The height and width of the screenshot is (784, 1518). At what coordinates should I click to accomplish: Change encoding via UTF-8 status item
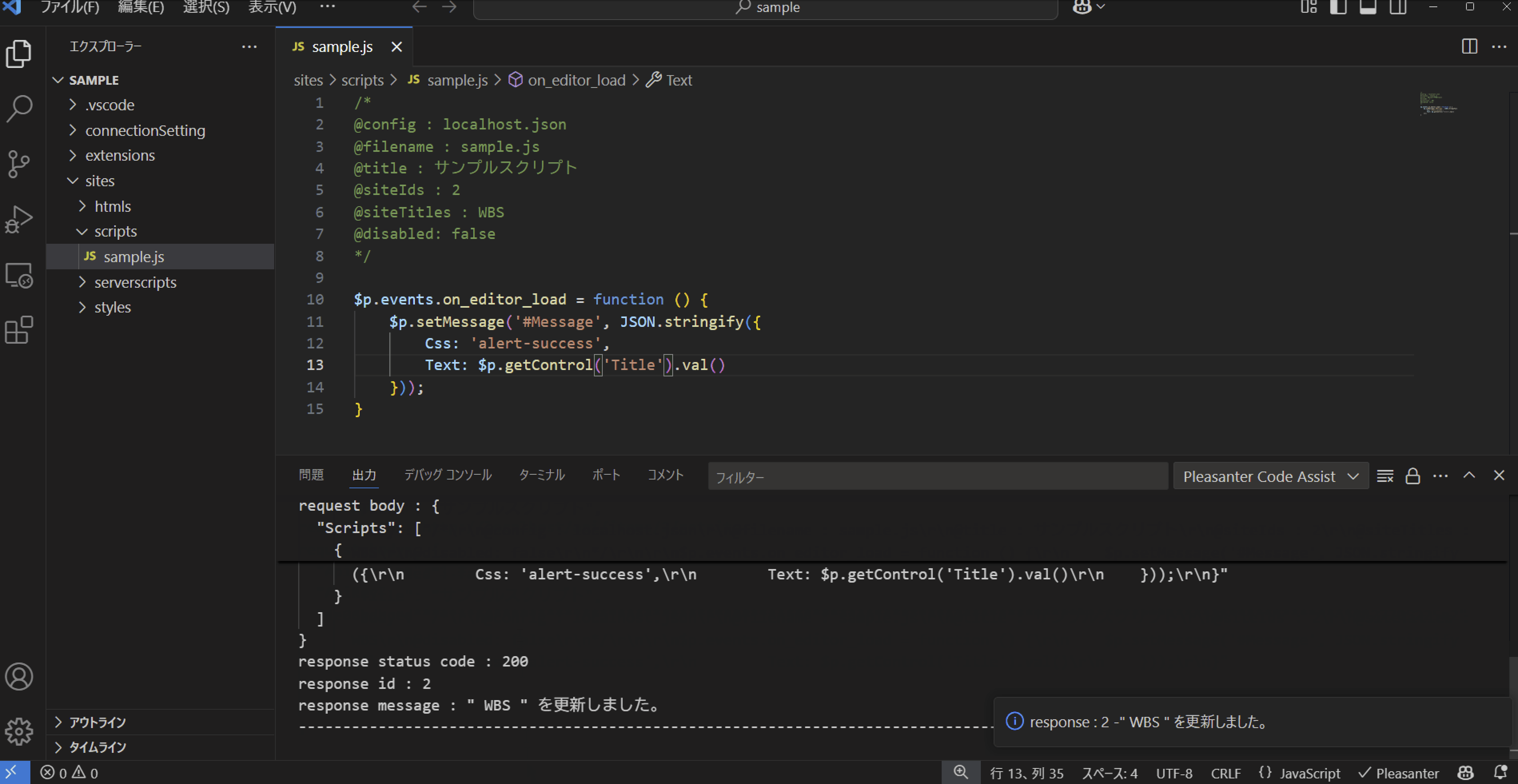point(1174,773)
